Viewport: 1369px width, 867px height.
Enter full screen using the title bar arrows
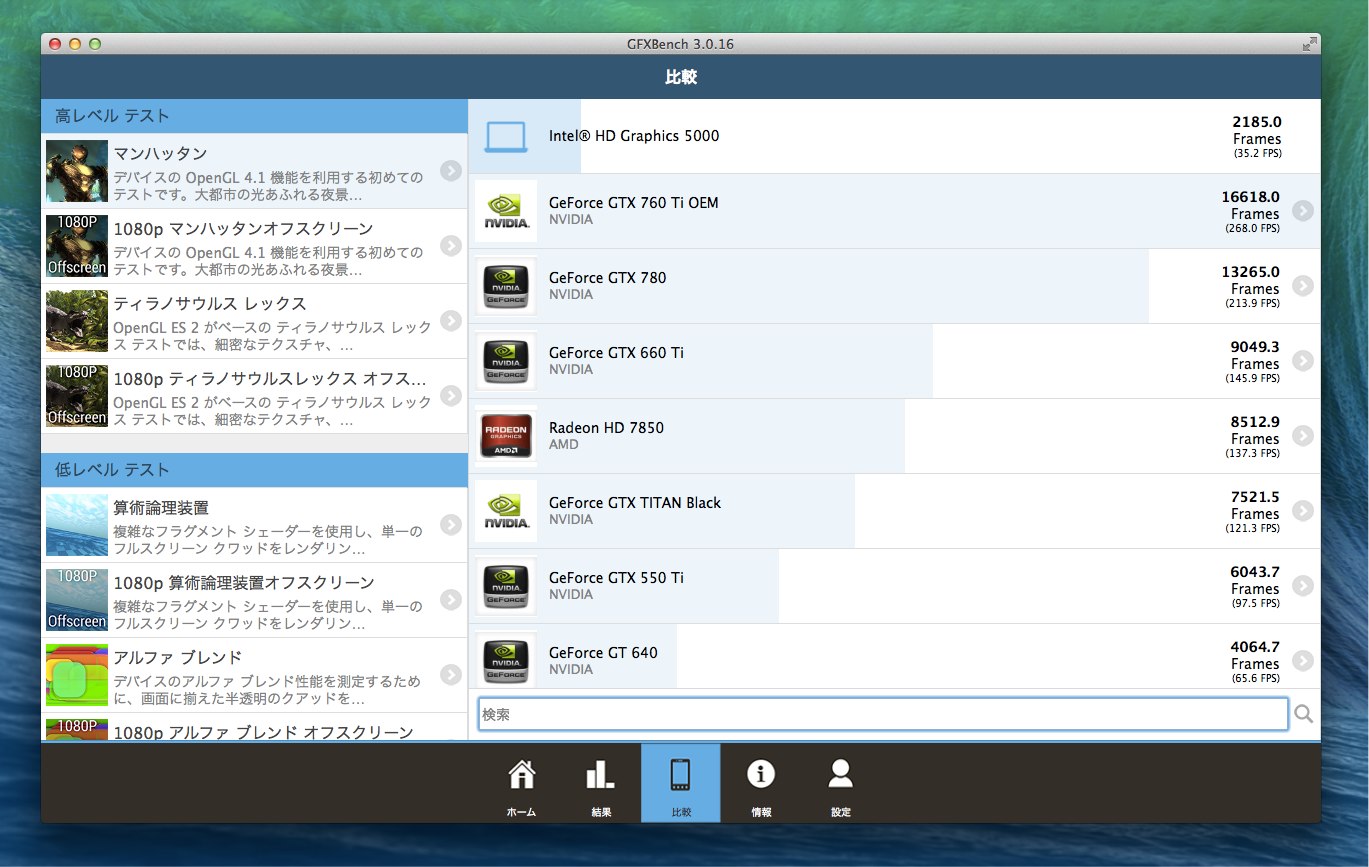tap(1309, 44)
